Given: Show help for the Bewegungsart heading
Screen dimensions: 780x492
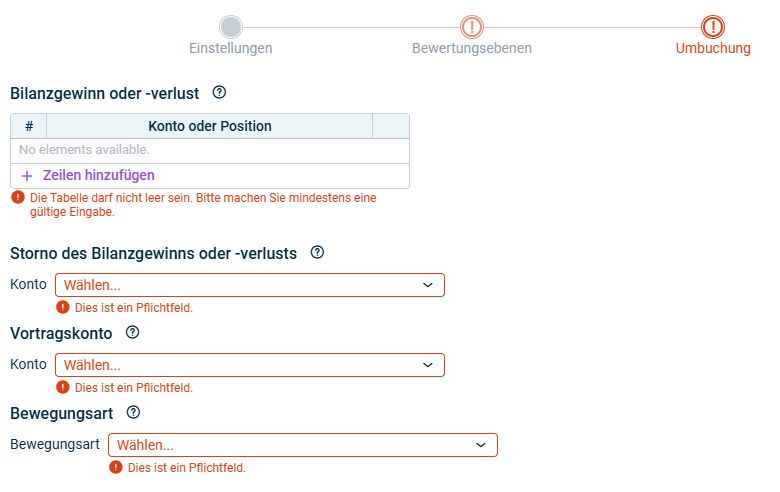Looking at the screenshot, I should point(133,412).
